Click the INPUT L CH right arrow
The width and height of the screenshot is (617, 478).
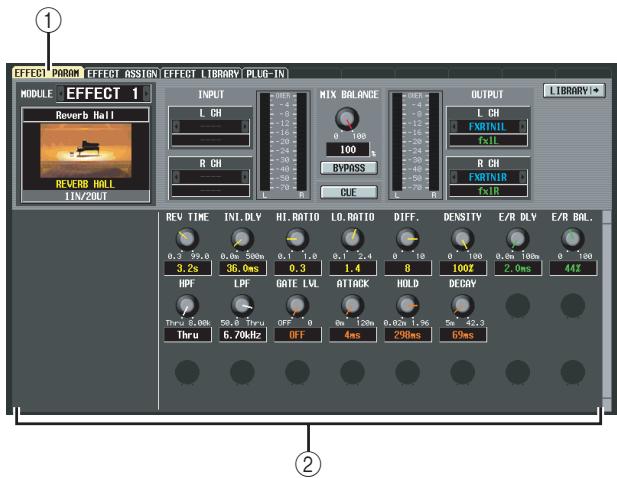[245, 126]
